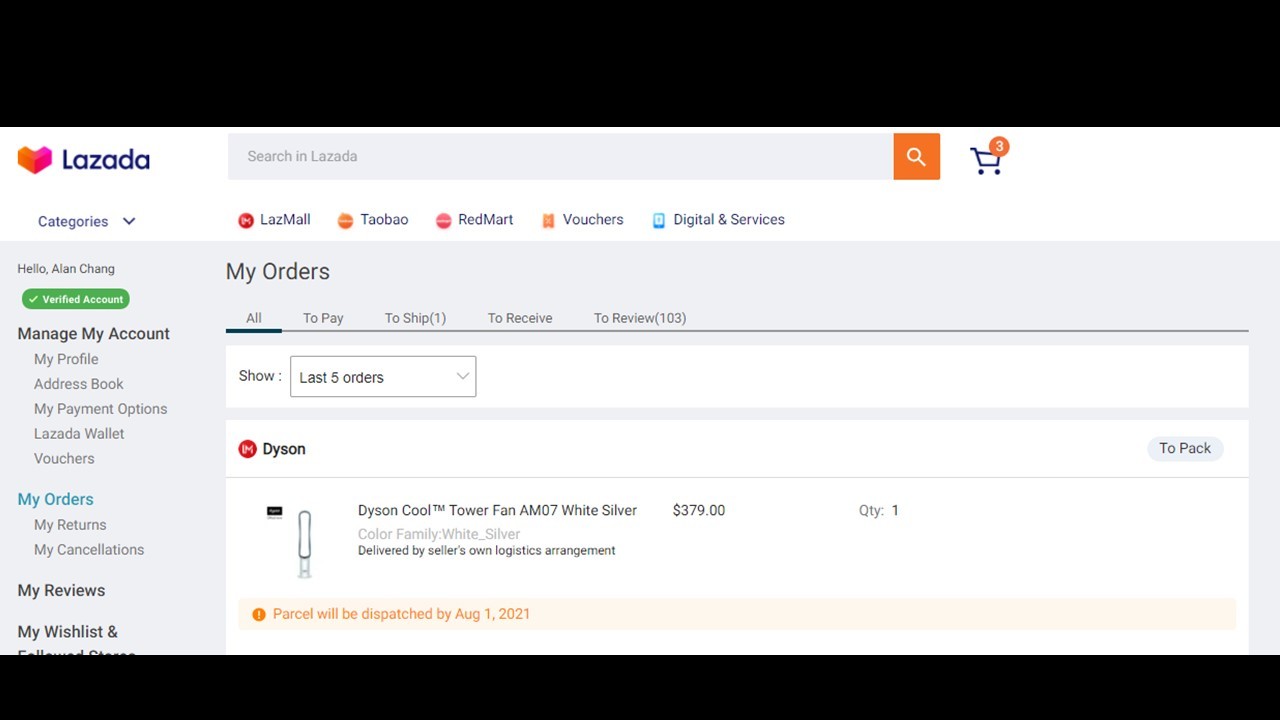
Task: Open the Vouchers link in top navigation
Action: [x=593, y=220]
